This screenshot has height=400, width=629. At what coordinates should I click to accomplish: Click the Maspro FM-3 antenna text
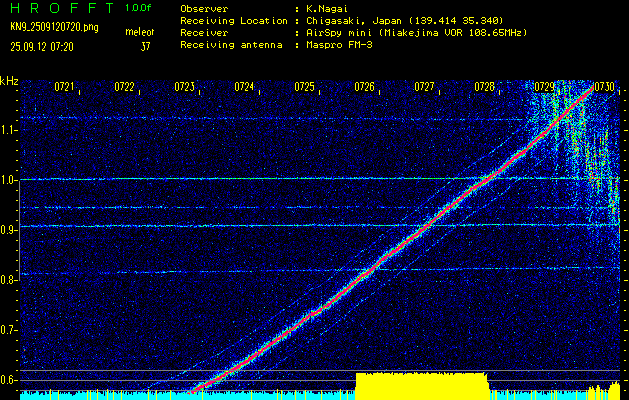coord(339,45)
